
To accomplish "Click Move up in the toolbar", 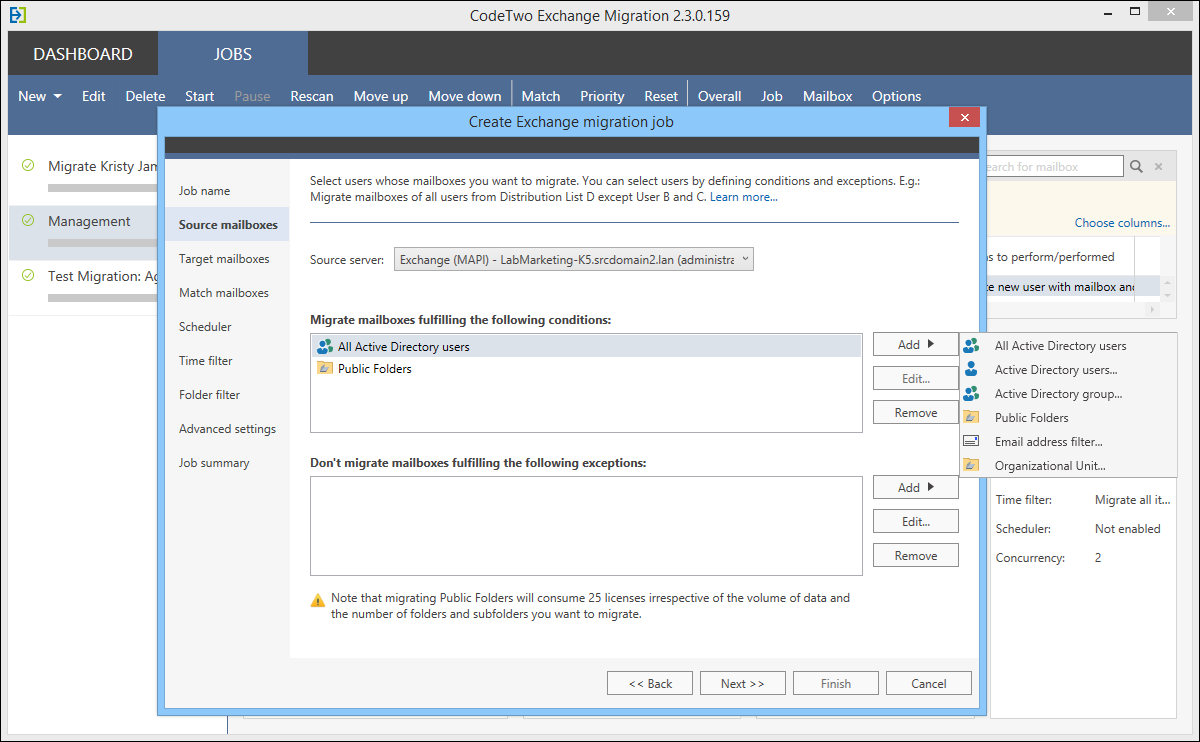I will (381, 96).
